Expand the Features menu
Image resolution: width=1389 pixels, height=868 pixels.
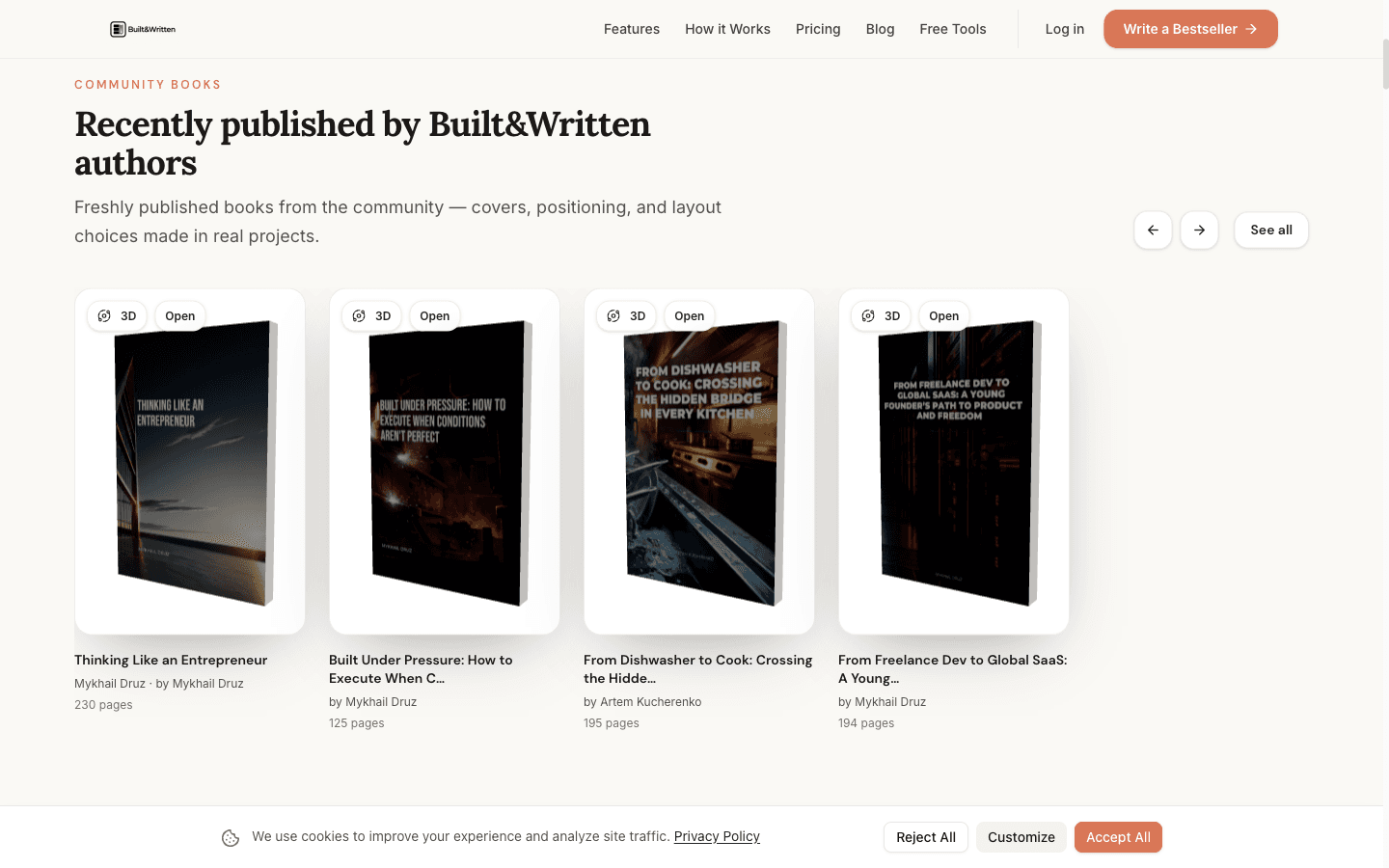(x=632, y=29)
